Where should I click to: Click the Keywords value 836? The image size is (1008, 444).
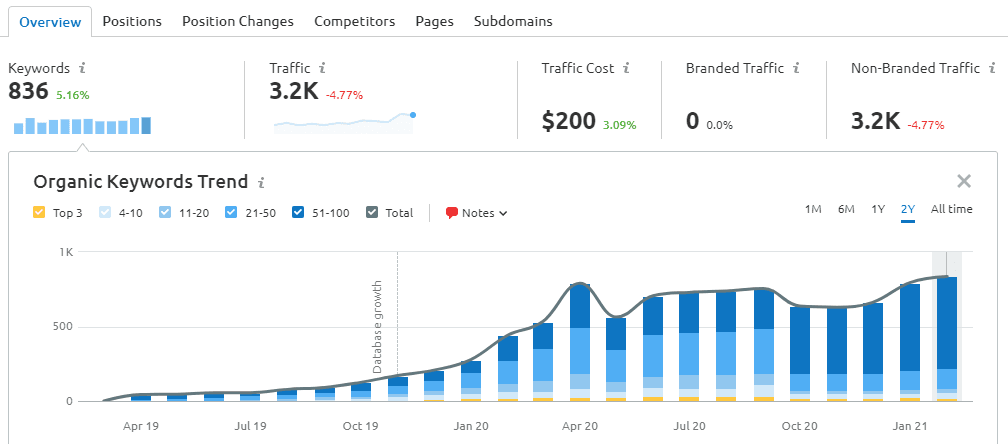pos(28,92)
